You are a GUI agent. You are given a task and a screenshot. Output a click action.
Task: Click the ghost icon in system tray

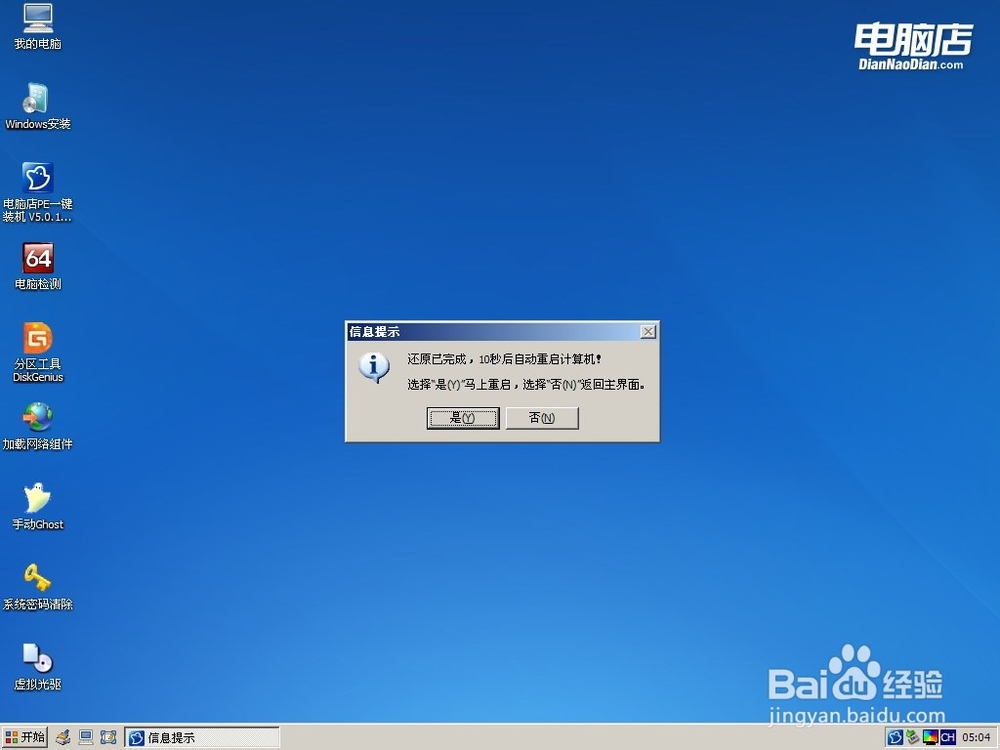click(x=895, y=737)
